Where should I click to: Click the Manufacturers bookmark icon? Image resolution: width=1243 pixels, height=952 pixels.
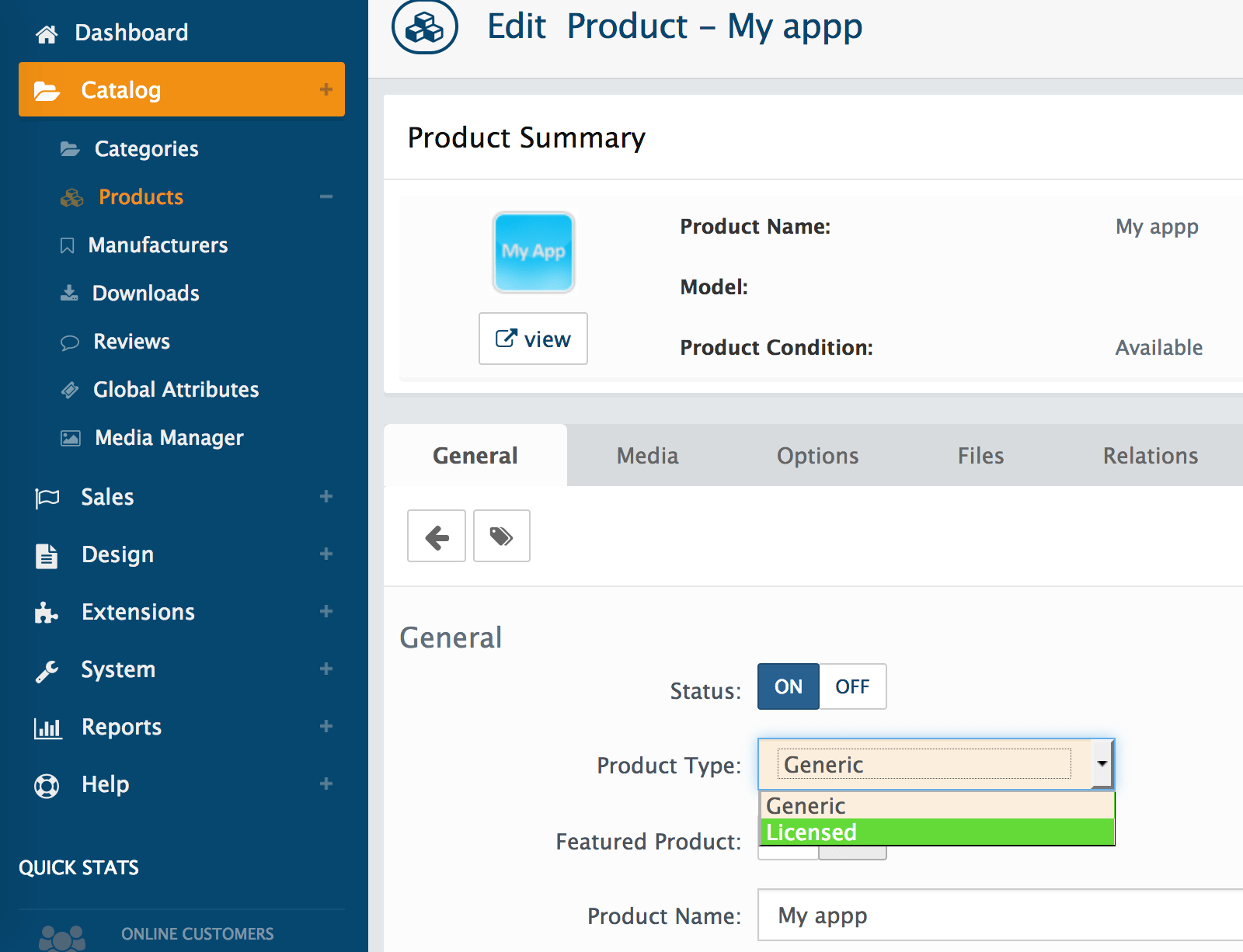pyautogui.click(x=68, y=246)
